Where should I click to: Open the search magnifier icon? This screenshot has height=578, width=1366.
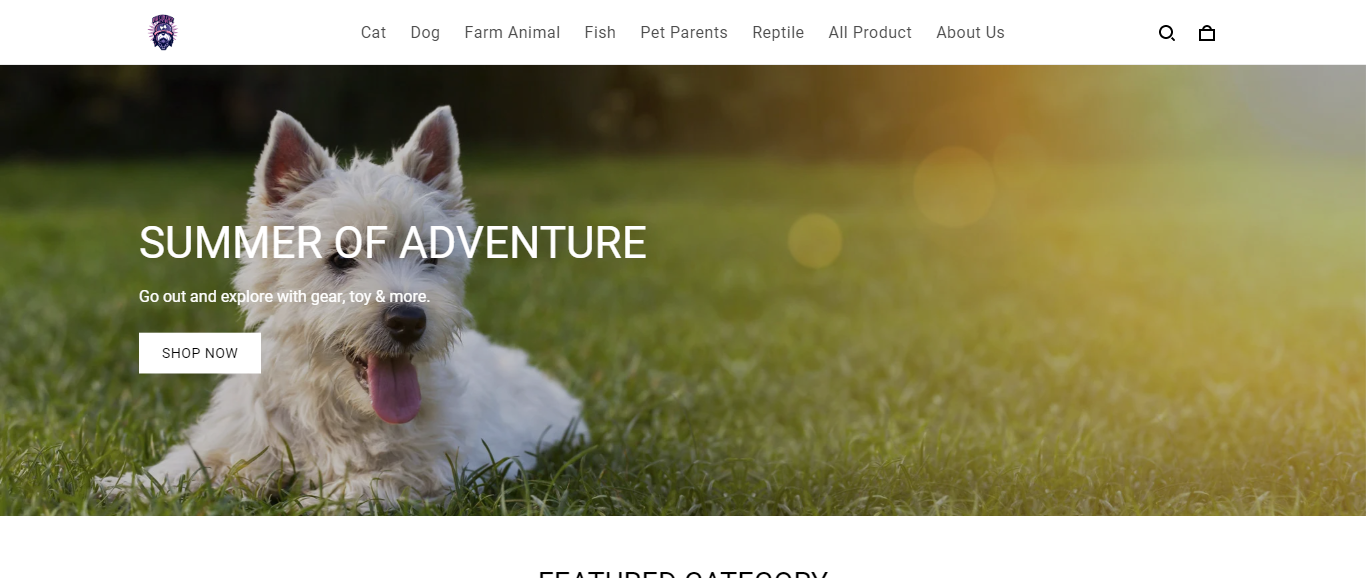(x=1166, y=33)
